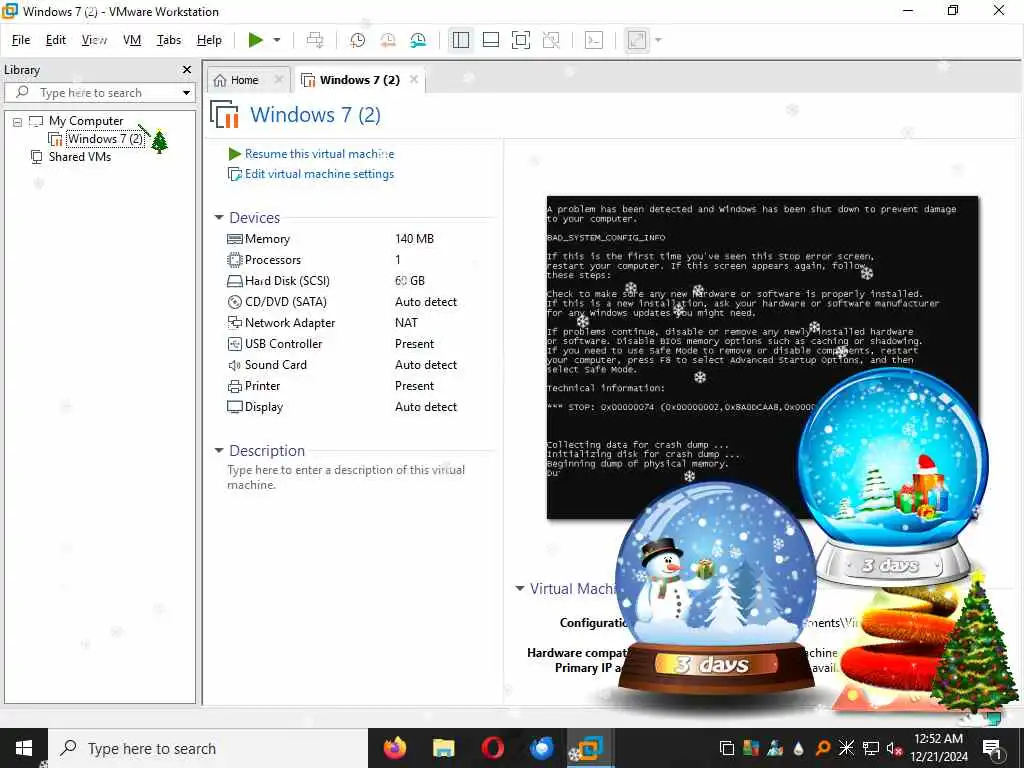
Task: Click the Display device entry
Action: click(264, 407)
